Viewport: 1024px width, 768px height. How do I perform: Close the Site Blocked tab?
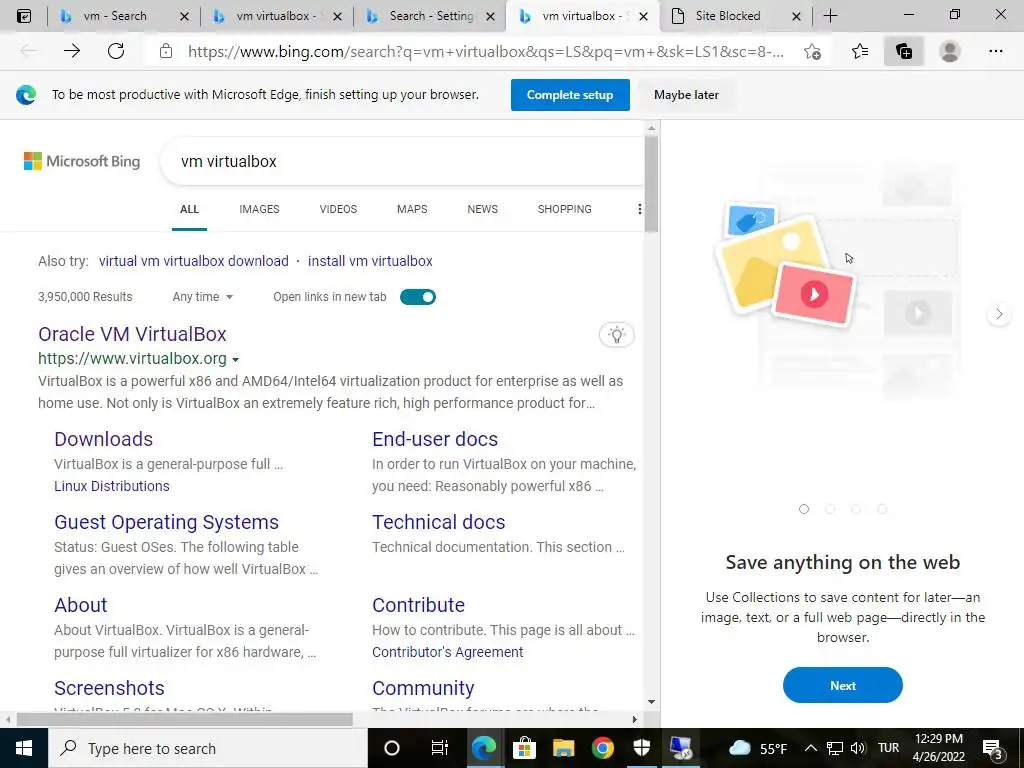(796, 16)
